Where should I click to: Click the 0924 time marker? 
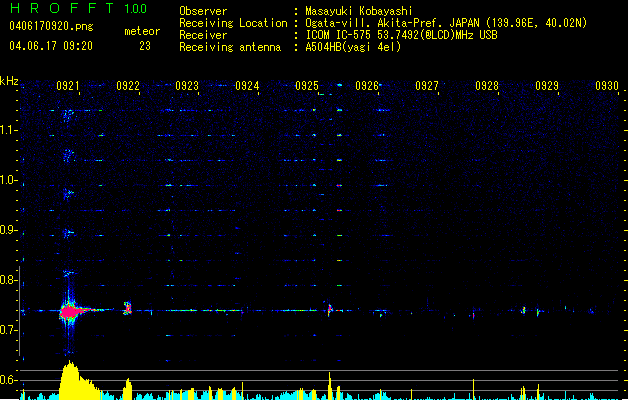point(247,86)
